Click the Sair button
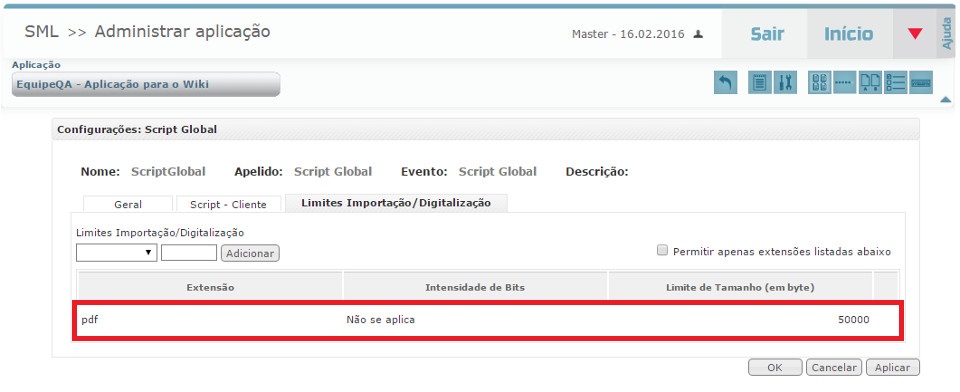Image resolution: width=960 pixels, height=392 pixels. click(x=767, y=34)
